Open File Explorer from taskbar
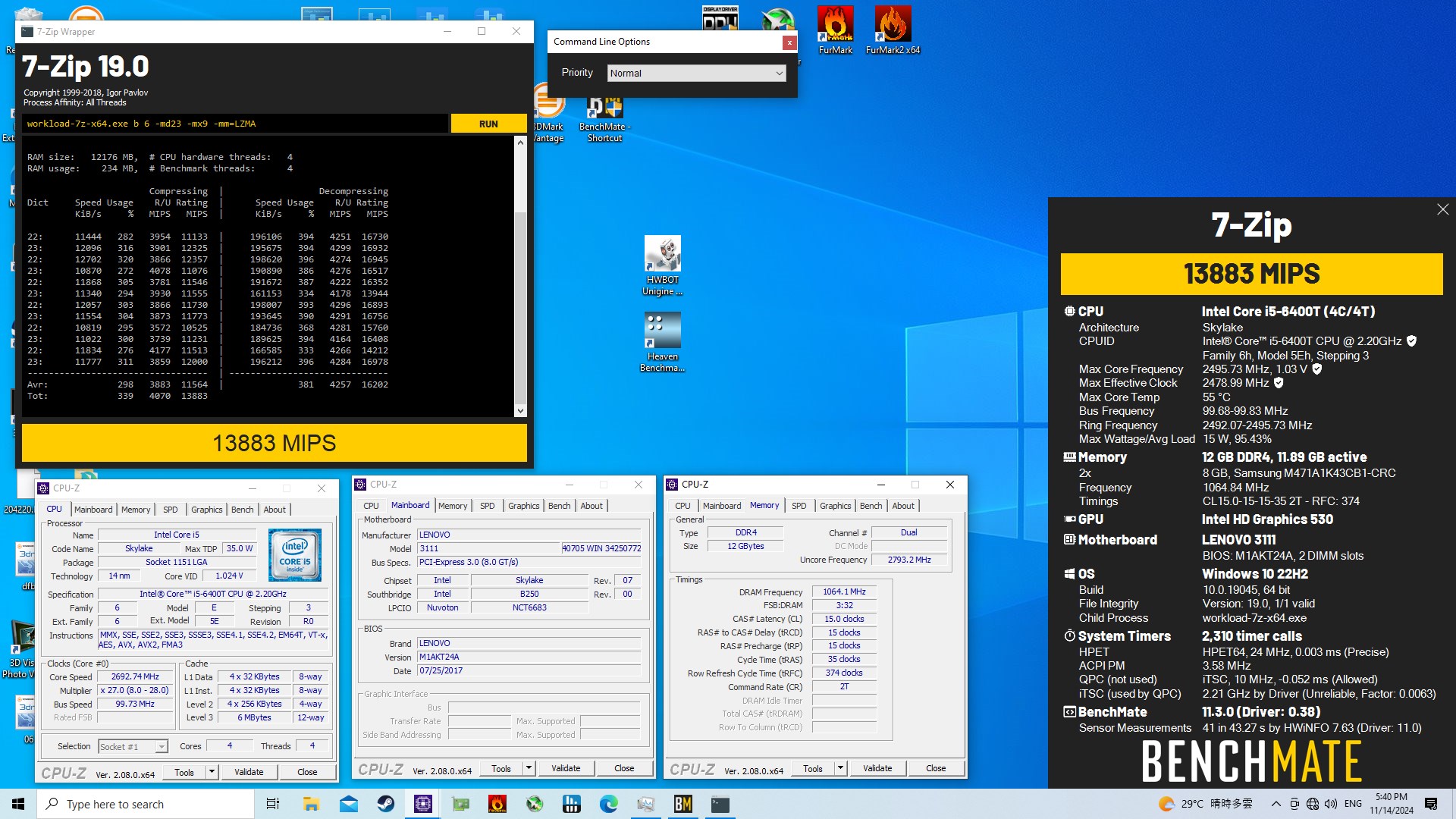The height and width of the screenshot is (819, 1456). 311,804
